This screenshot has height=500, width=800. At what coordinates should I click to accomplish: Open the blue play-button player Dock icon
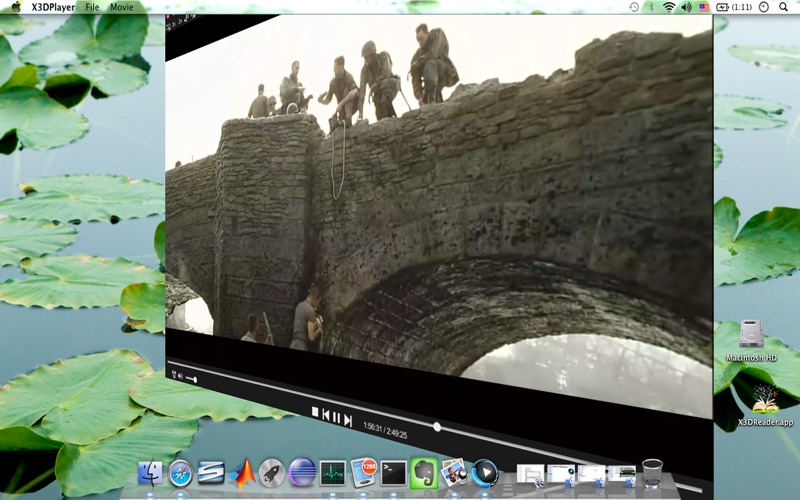pos(485,472)
